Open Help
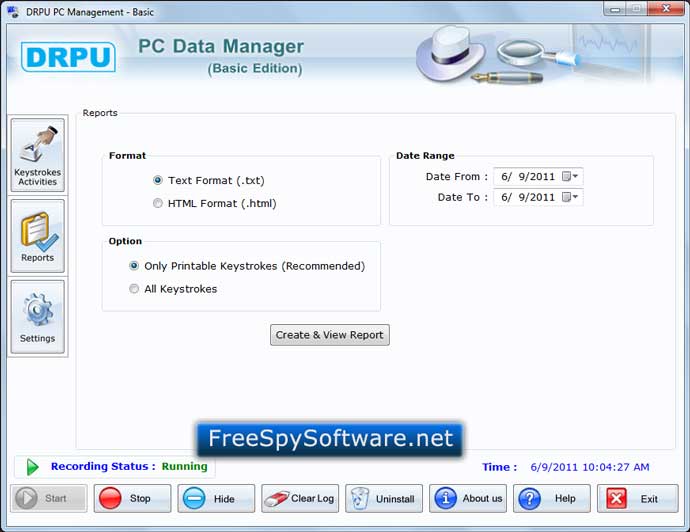Screen dimensions: 690x532 point(552,499)
